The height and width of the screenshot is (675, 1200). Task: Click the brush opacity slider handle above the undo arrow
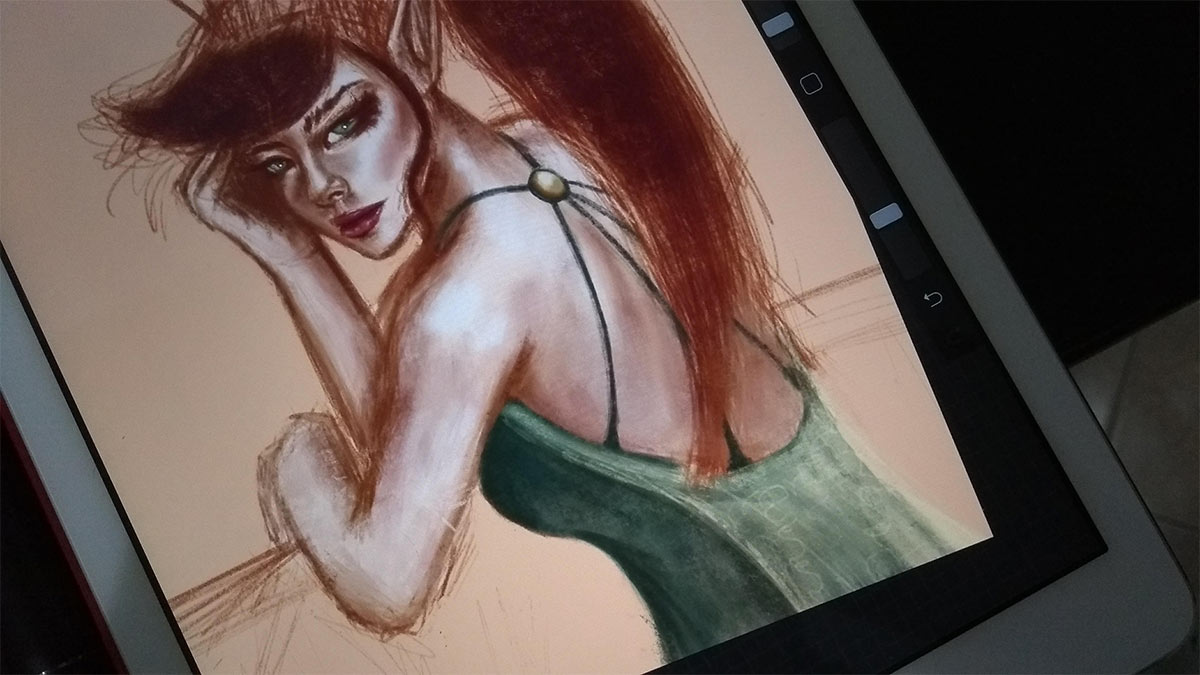[886, 215]
